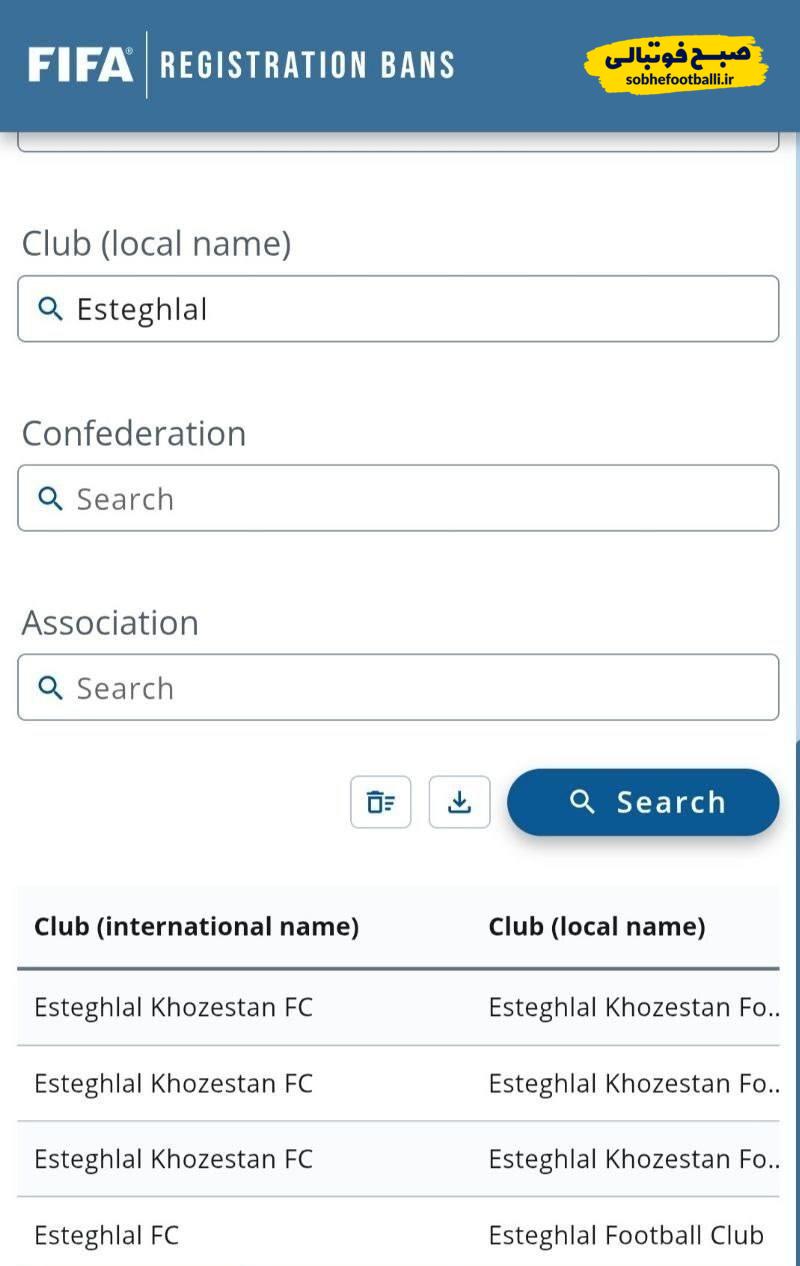The width and height of the screenshot is (800, 1266).
Task: Select the Esteghlal FC table row
Action: point(106,1235)
